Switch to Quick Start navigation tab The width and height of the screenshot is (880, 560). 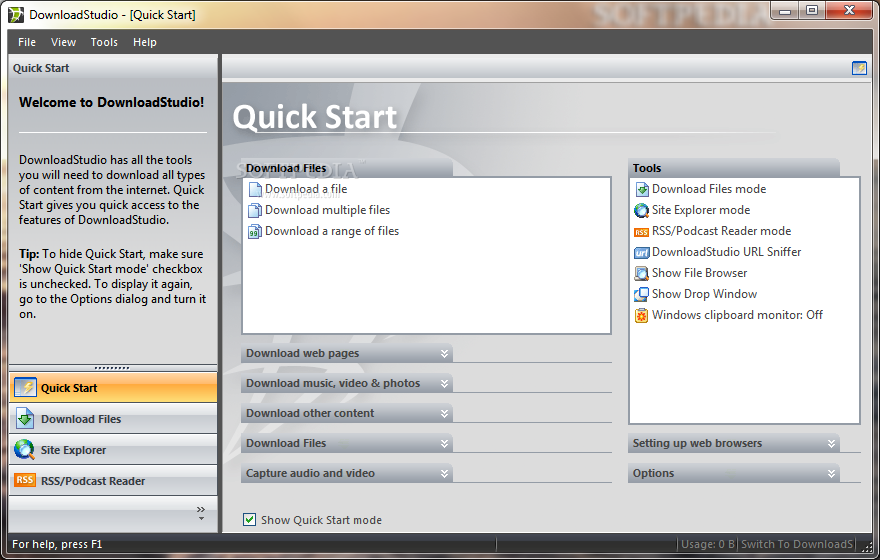[113, 388]
